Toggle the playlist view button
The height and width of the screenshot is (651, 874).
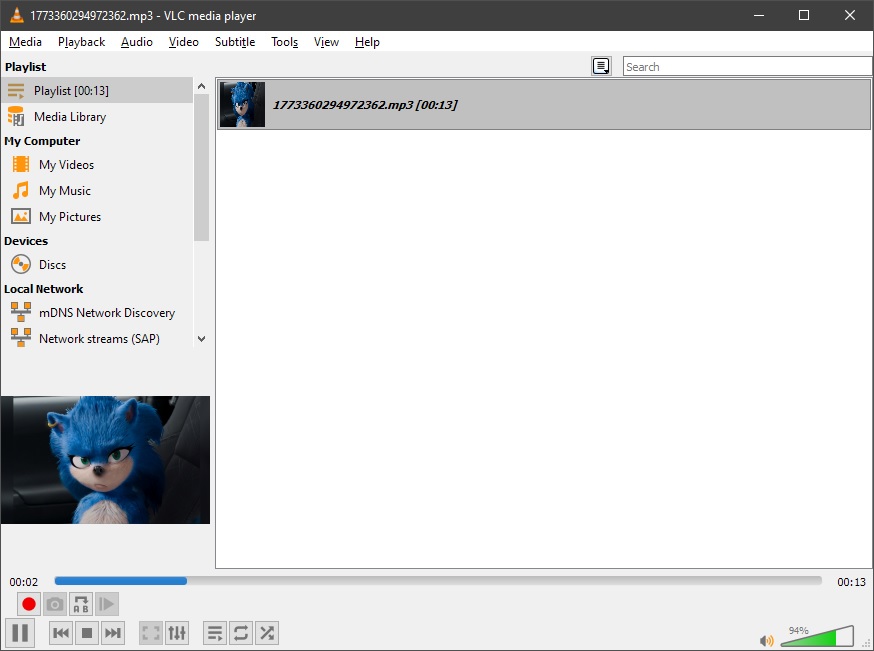point(215,633)
